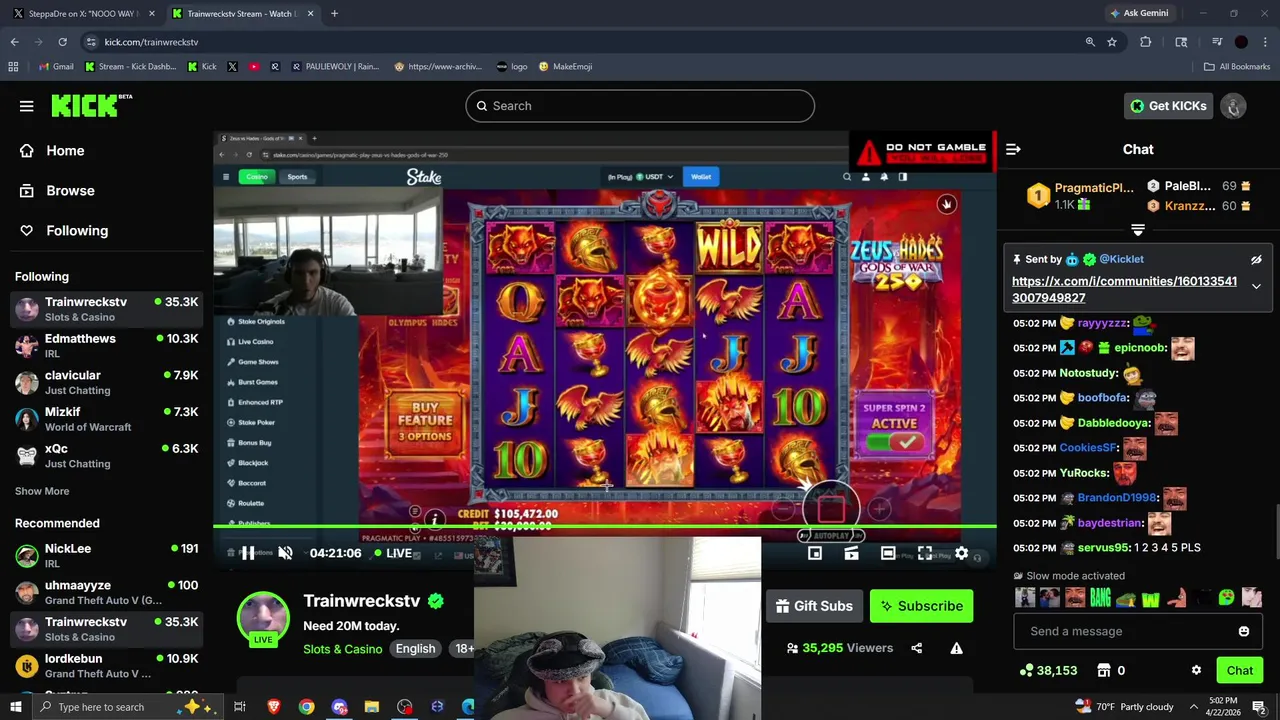1280x720 pixels.
Task: Open a new browser tab
Action: point(334,14)
